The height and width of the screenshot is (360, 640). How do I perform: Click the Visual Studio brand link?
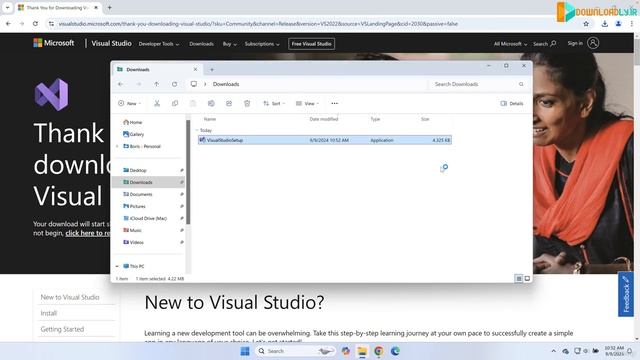(x=111, y=43)
